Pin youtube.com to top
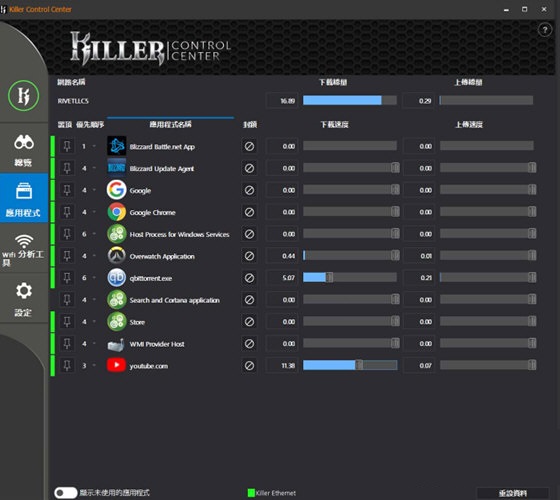The height and width of the screenshot is (500, 560). click(x=67, y=365)
